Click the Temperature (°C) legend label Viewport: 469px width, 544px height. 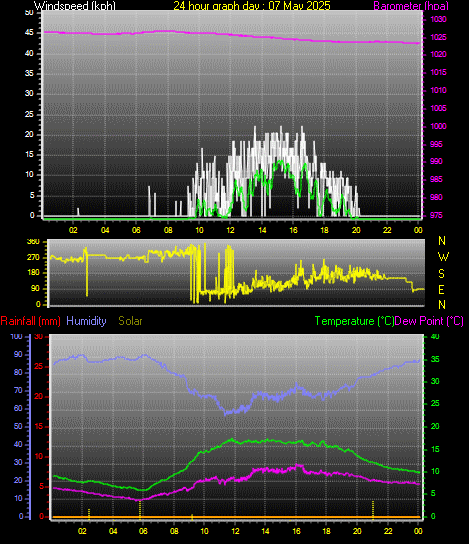354,321
